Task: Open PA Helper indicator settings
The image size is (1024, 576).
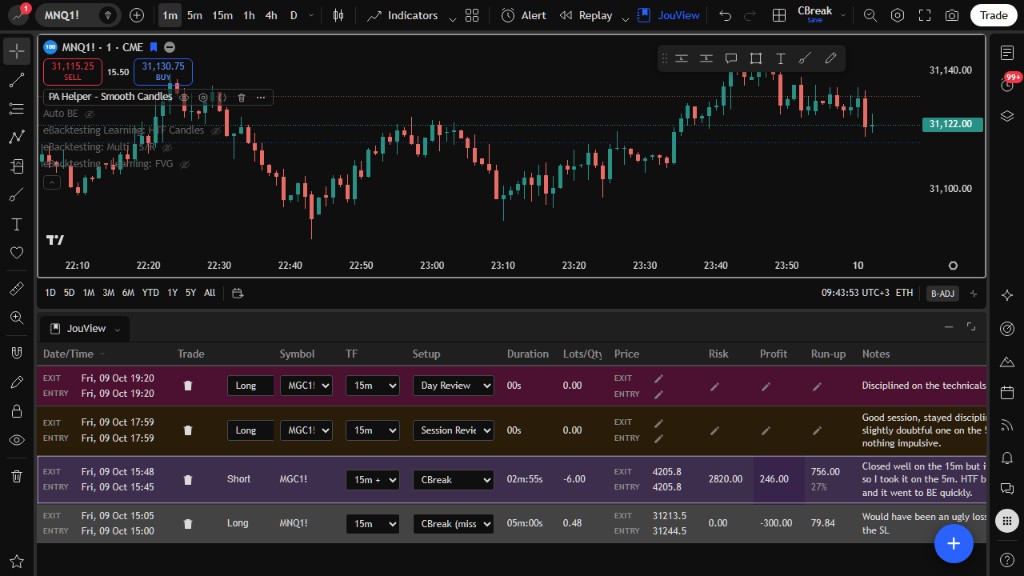Action: pos(203,97)
